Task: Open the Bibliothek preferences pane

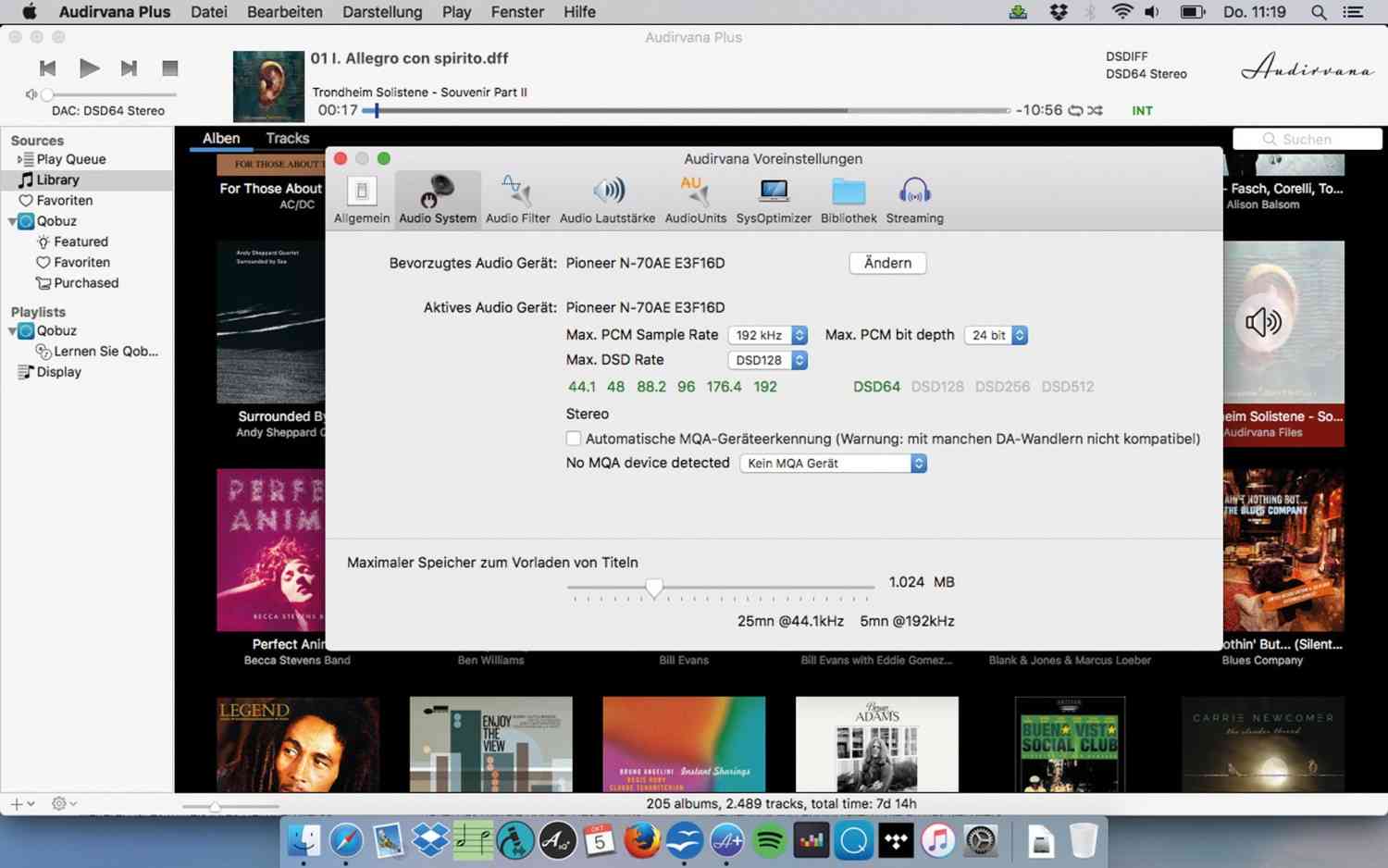Action: coord(849,200)
